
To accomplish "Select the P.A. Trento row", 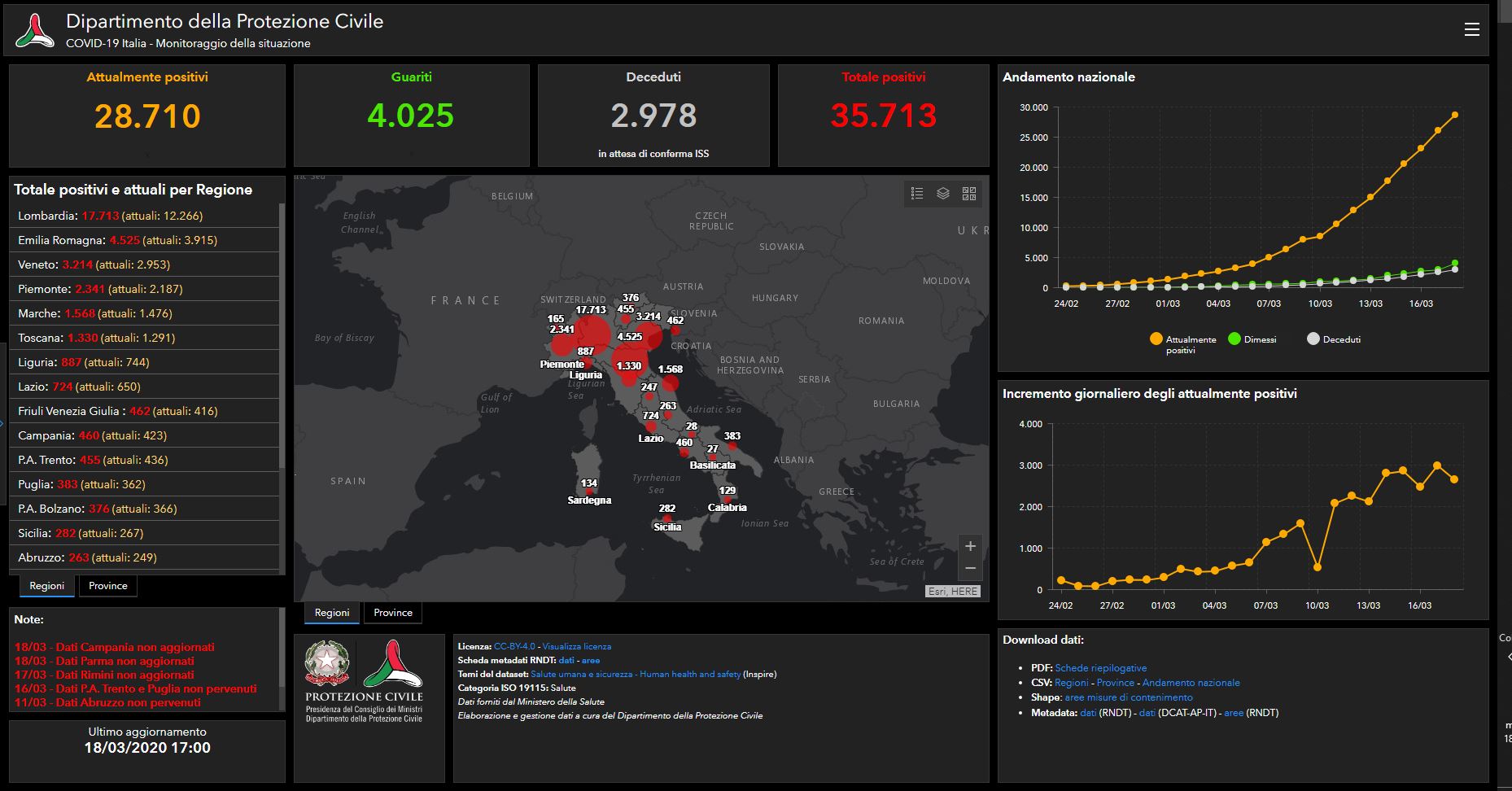I will point(144,460).
